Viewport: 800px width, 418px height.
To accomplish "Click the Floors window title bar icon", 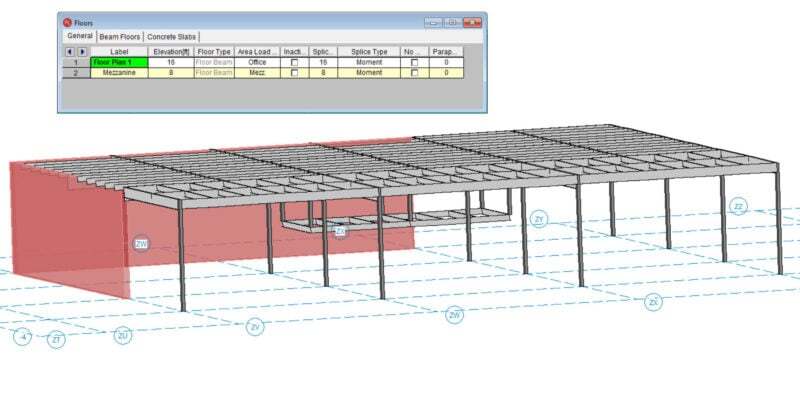I will pos(67,21).
